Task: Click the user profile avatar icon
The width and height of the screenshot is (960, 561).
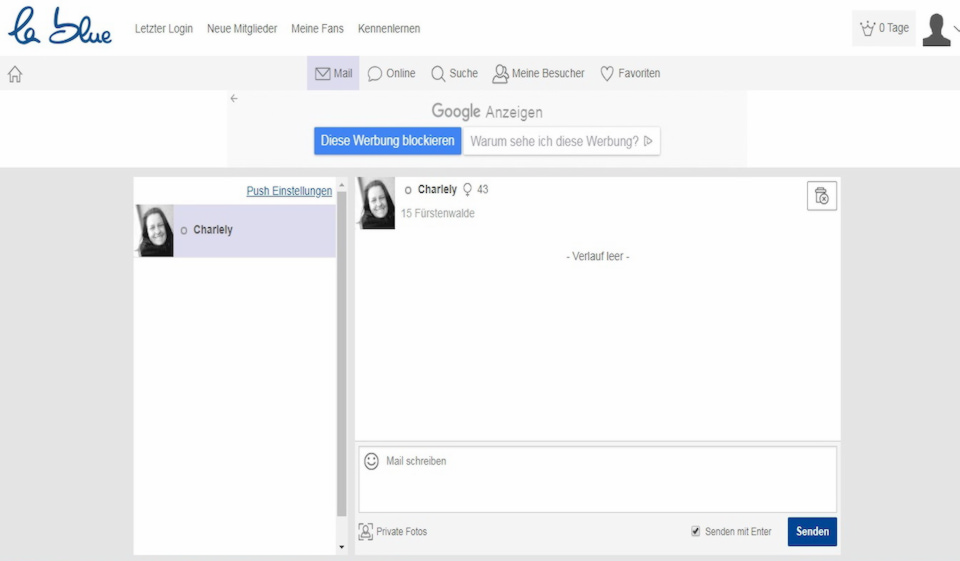Action: [936, 29]
